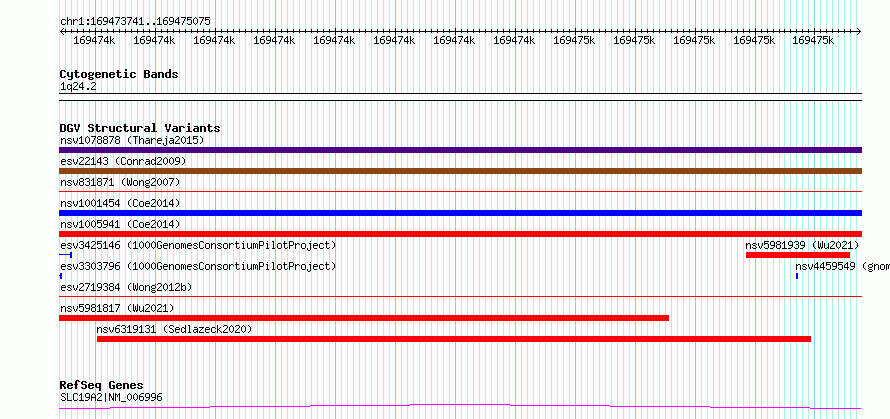Click the nsv5981817 (Wu2021) label
This screenshot has width=890, height=419.
pyautogui.click(x=117, y=308)
